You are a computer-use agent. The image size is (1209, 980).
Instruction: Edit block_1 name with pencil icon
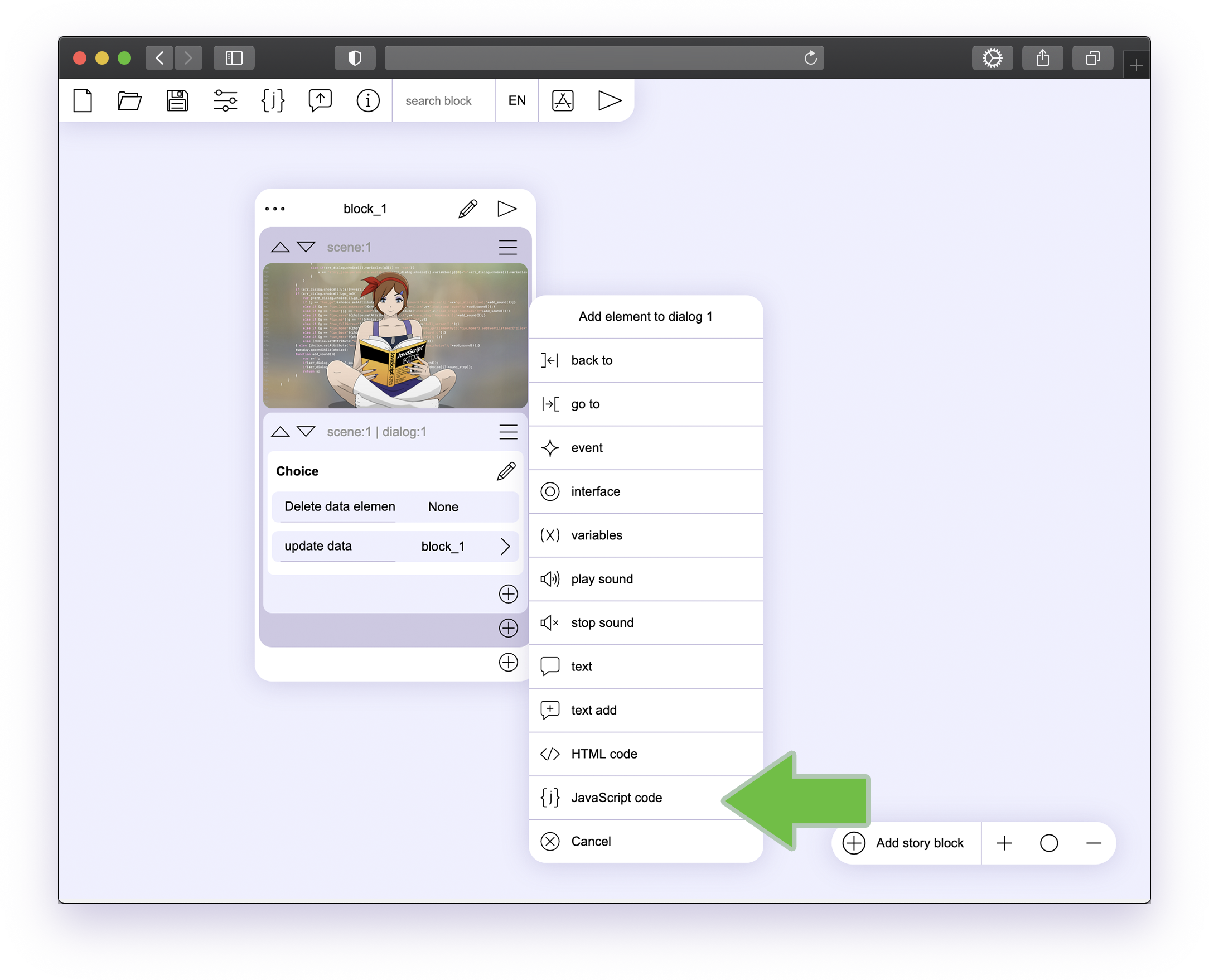pos(468,209)
